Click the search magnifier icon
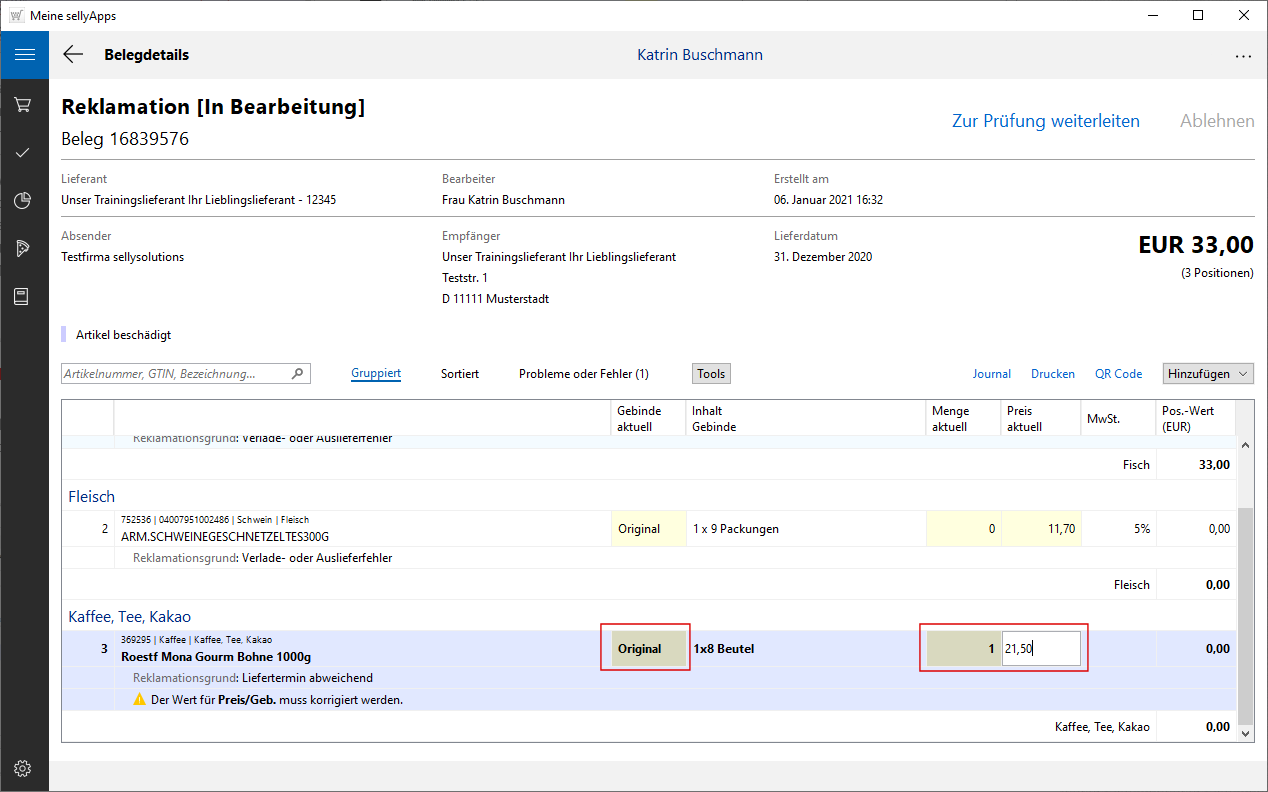1268x792 pixels. [x=297, y=374]
